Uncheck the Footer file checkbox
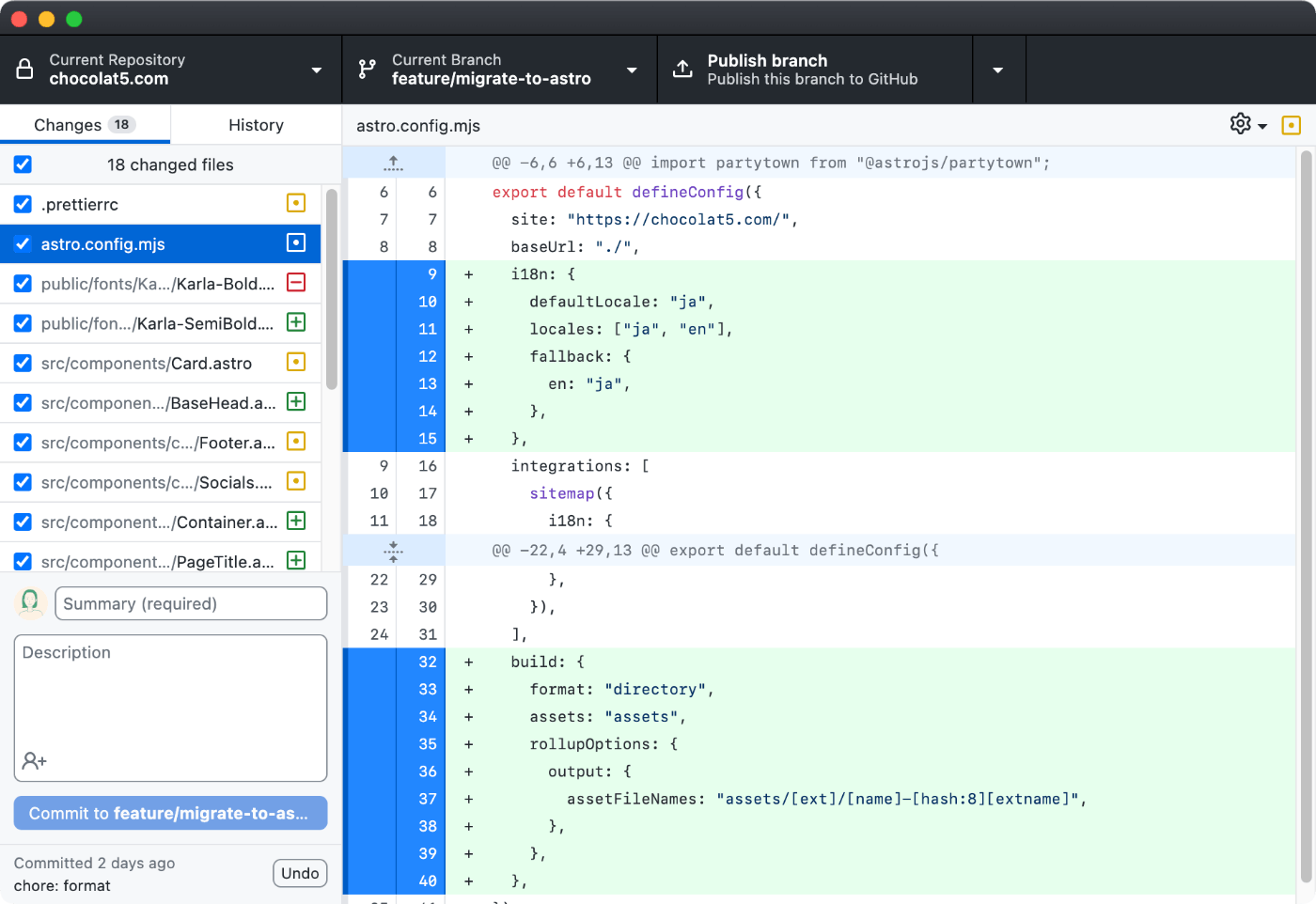This screenshot has width=1316, height=904. 23,443
